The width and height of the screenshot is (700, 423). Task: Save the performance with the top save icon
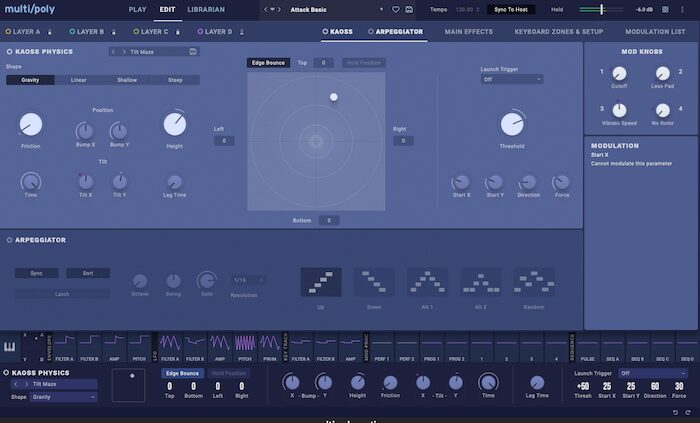tap(409, 9)
